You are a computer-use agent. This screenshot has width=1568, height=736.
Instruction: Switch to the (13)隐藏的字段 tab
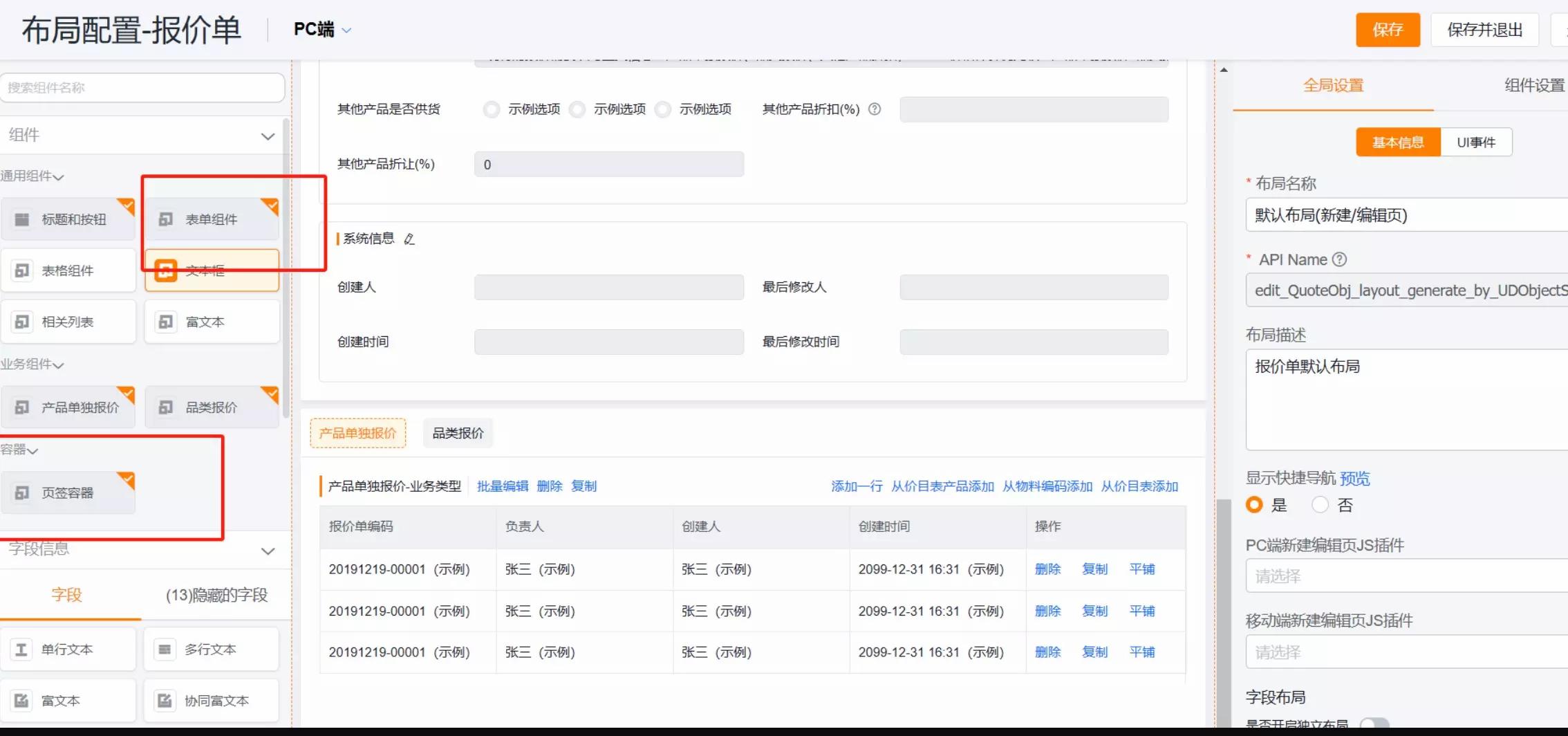[x=216, y=595]
